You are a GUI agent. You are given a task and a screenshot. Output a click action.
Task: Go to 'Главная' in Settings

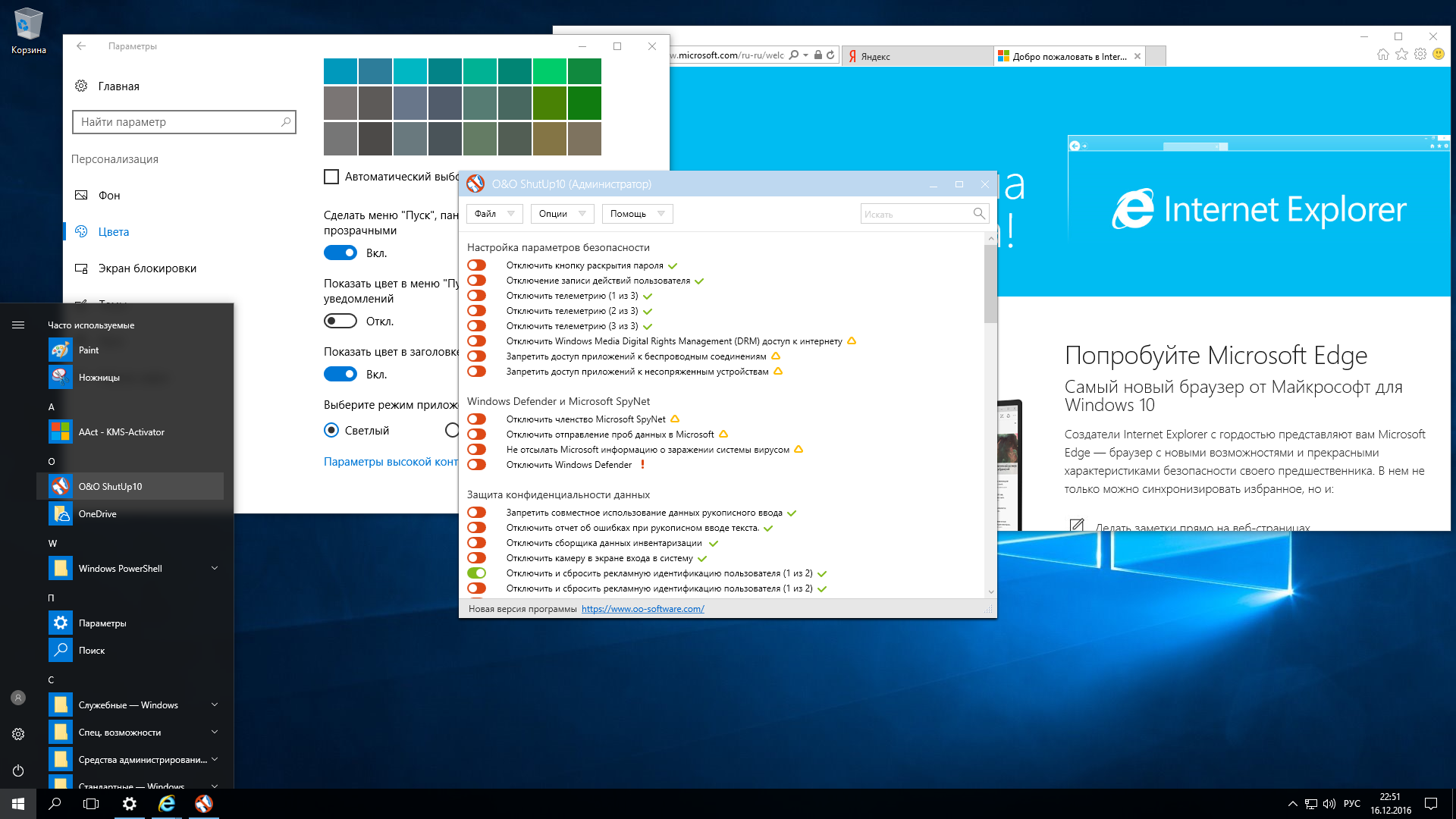[x=107, y=86]
